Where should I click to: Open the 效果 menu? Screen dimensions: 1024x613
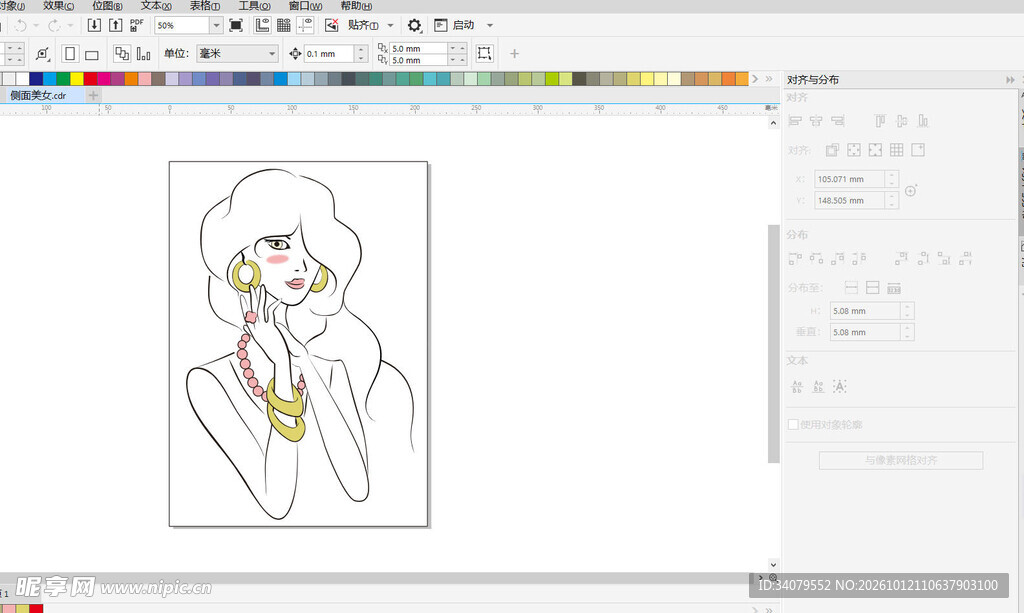(x=58, y=6)
